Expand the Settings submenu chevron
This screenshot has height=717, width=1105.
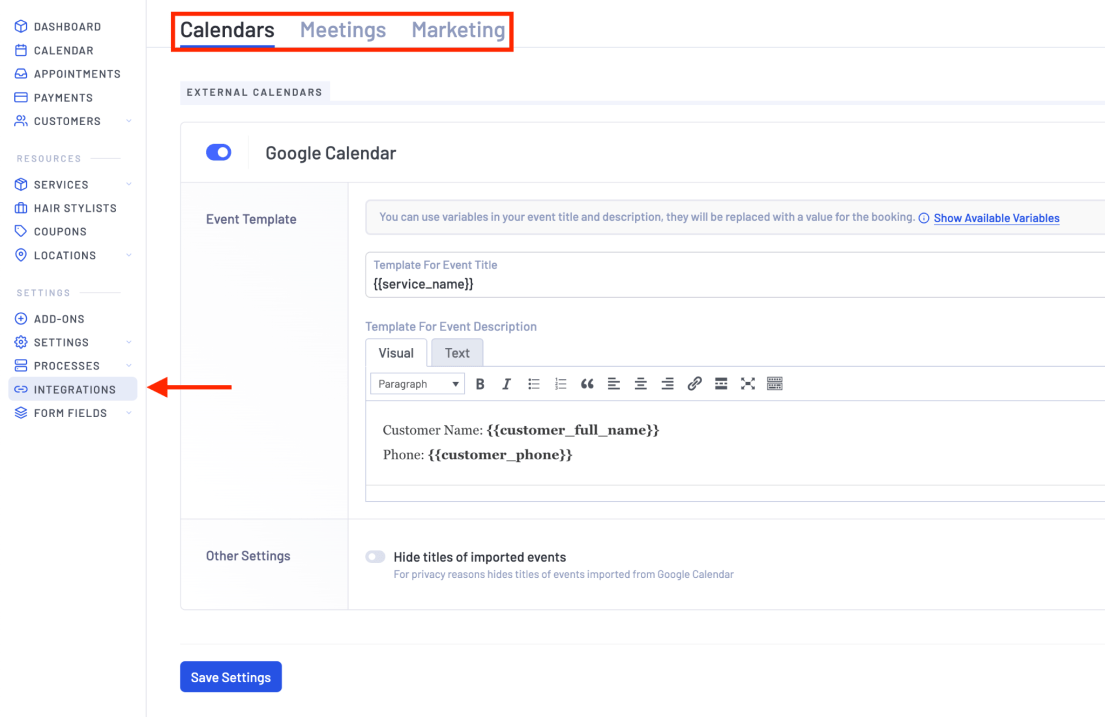(x=129, y=342)
